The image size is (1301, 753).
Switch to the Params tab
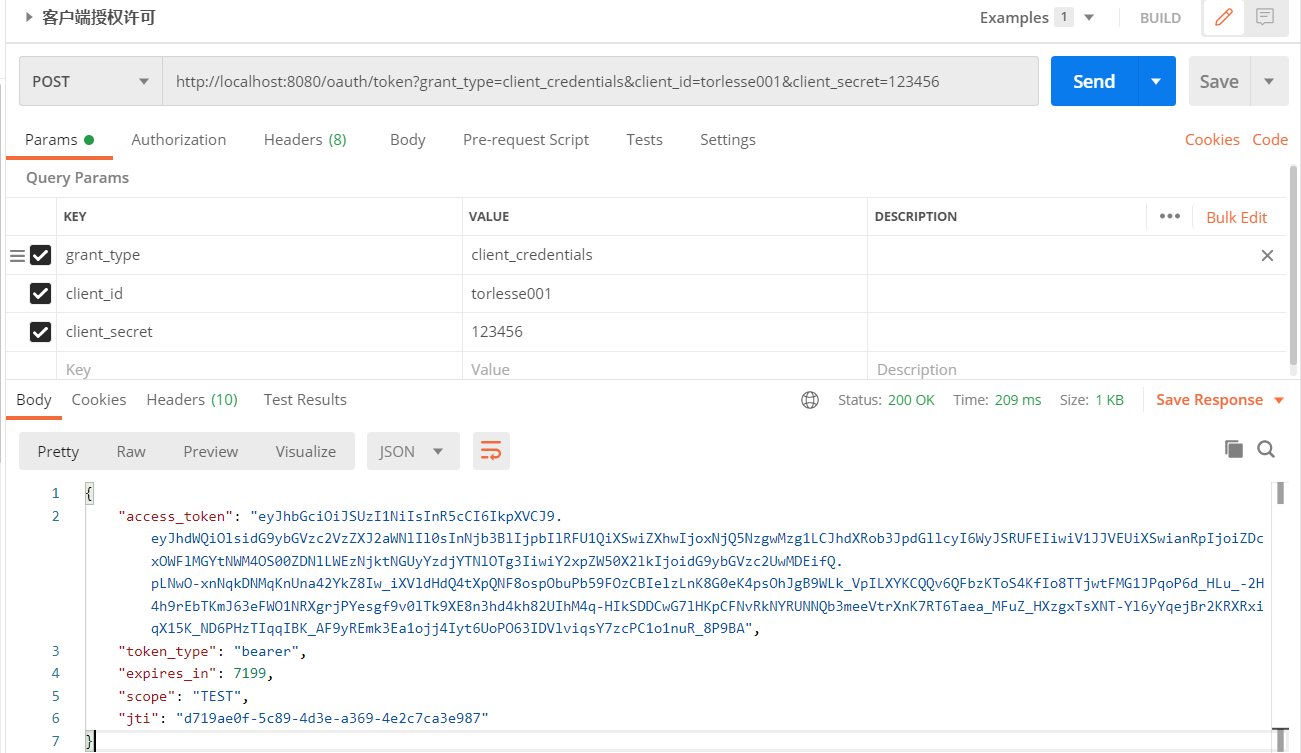pos(59,140)
